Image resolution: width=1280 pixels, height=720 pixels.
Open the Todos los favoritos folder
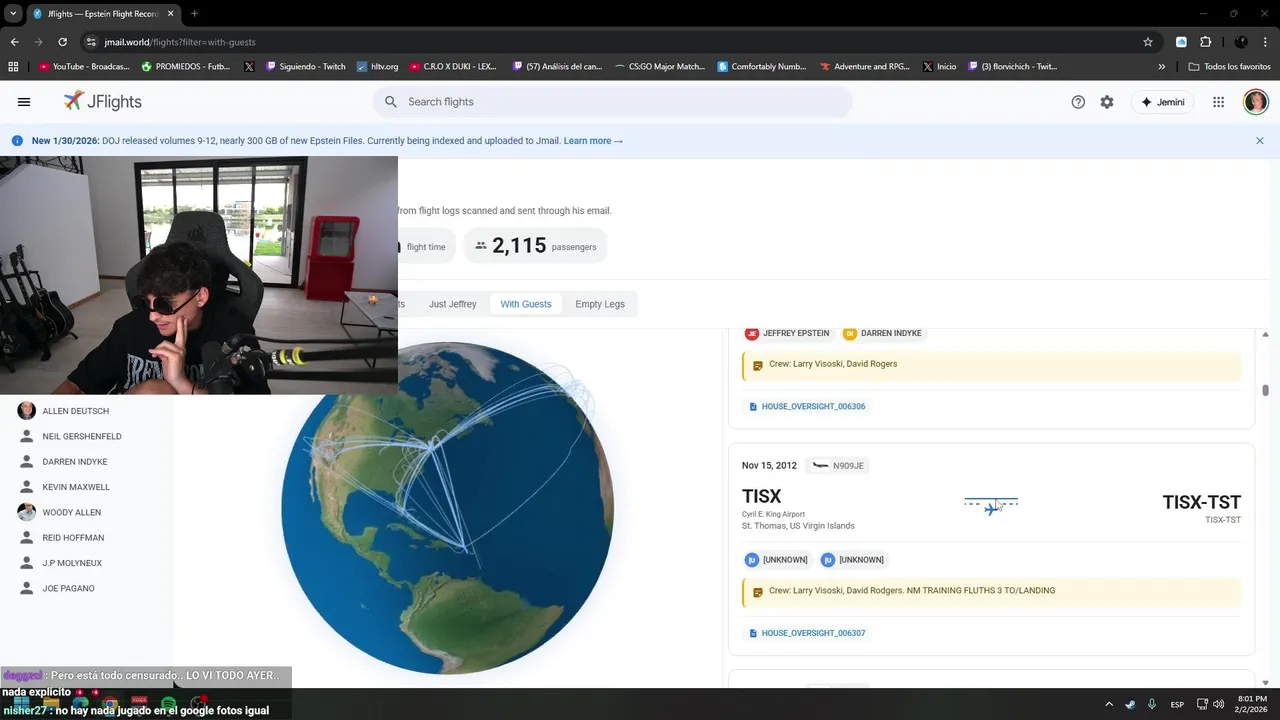(1229, 67)
